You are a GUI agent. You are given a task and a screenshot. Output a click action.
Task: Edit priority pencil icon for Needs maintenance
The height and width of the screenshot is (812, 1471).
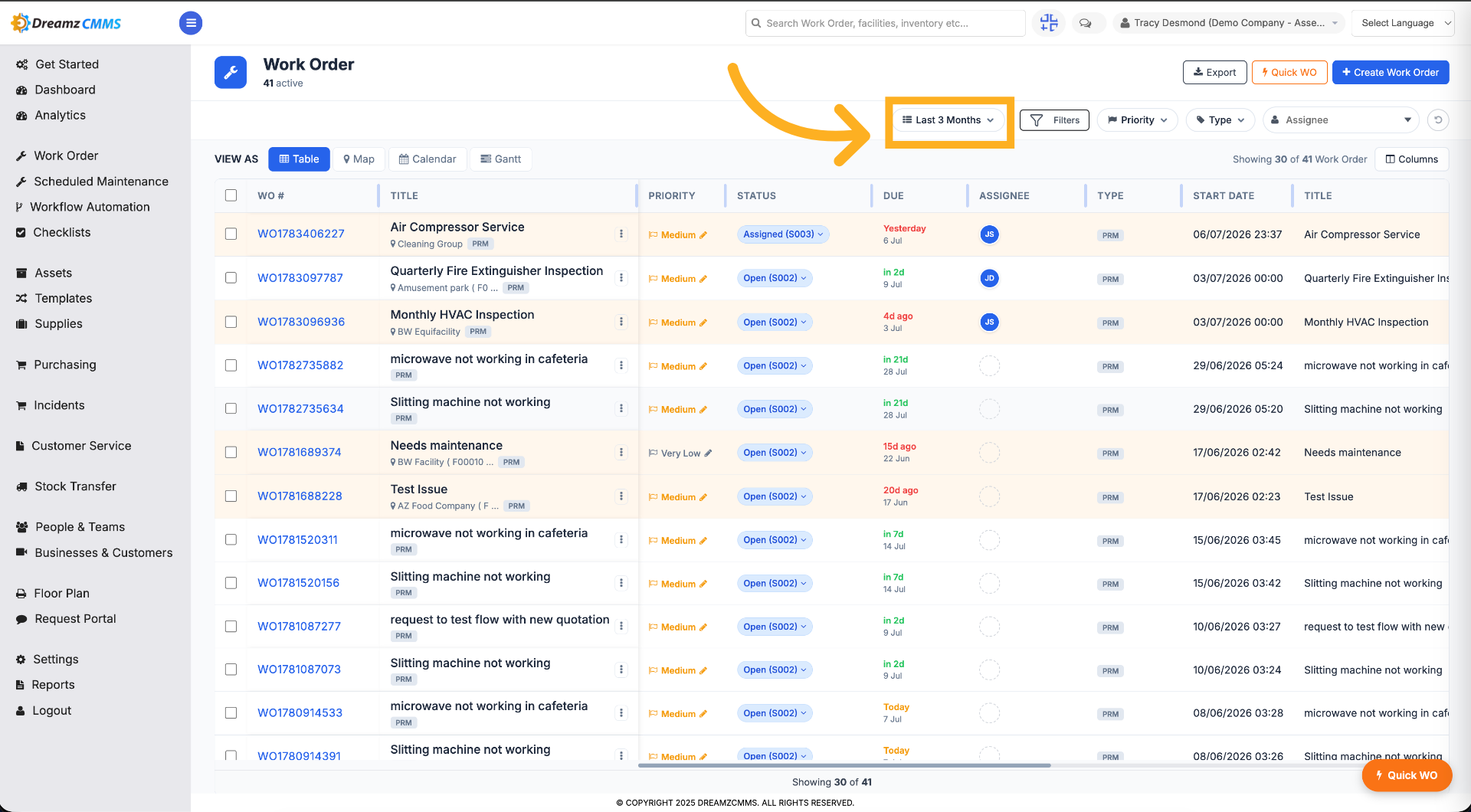click(x=708, y=453)
